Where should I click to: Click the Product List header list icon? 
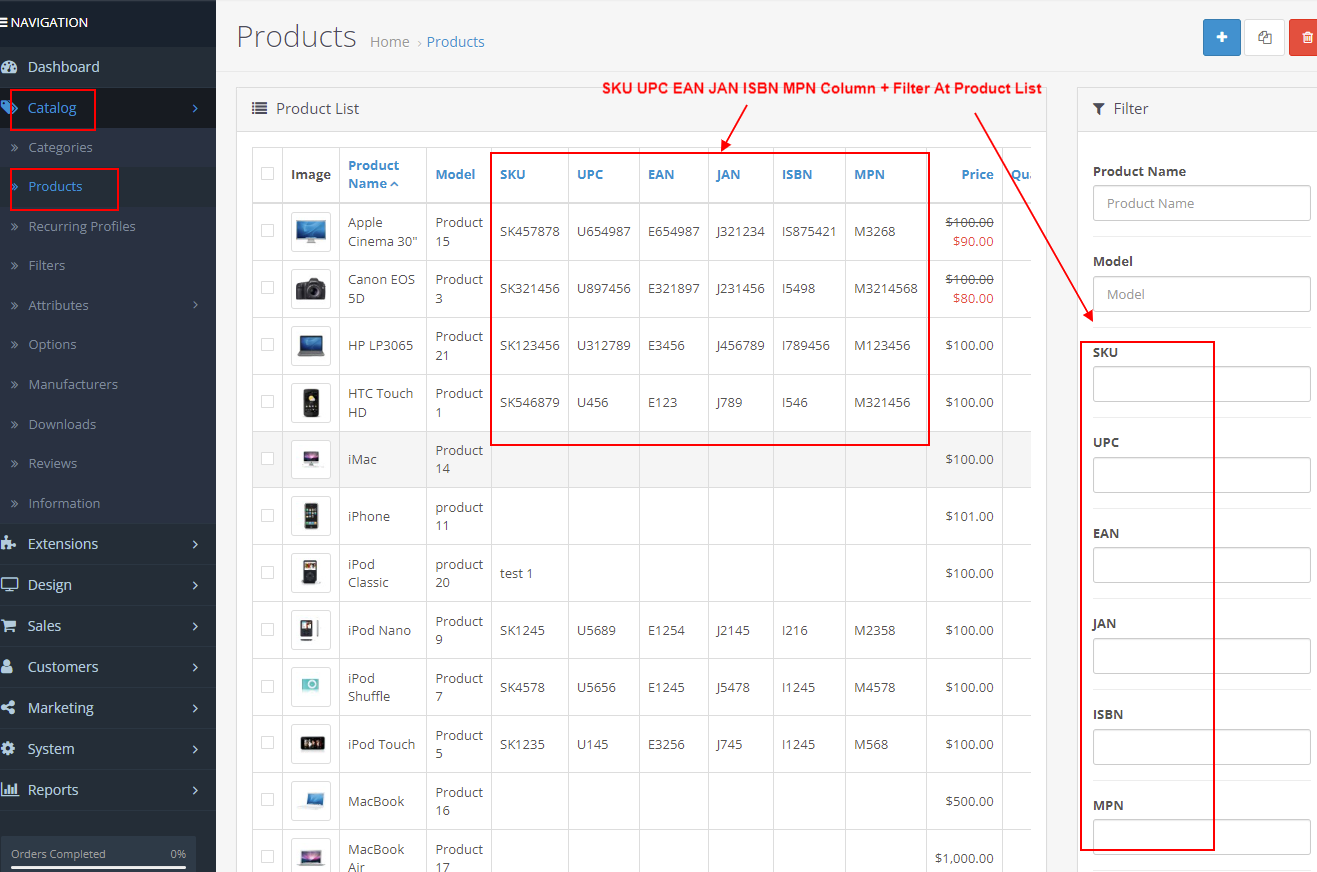(260, 108)
